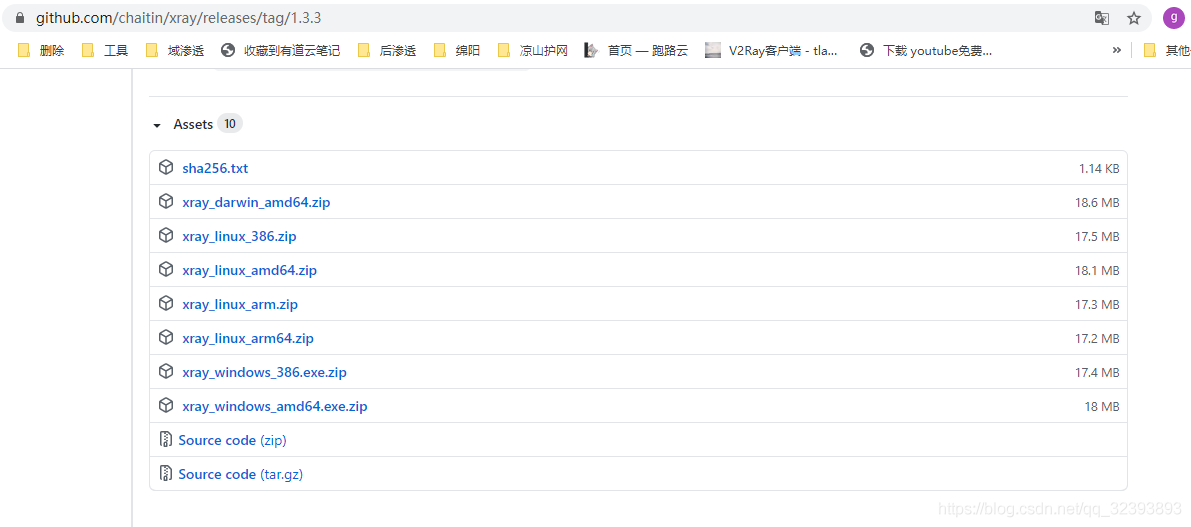The height and width of the screenshot is (527, 1191).
Task: Open 首页 — 跑路云 bookmark
Action: pyautogui.click(x=636, y=50)
